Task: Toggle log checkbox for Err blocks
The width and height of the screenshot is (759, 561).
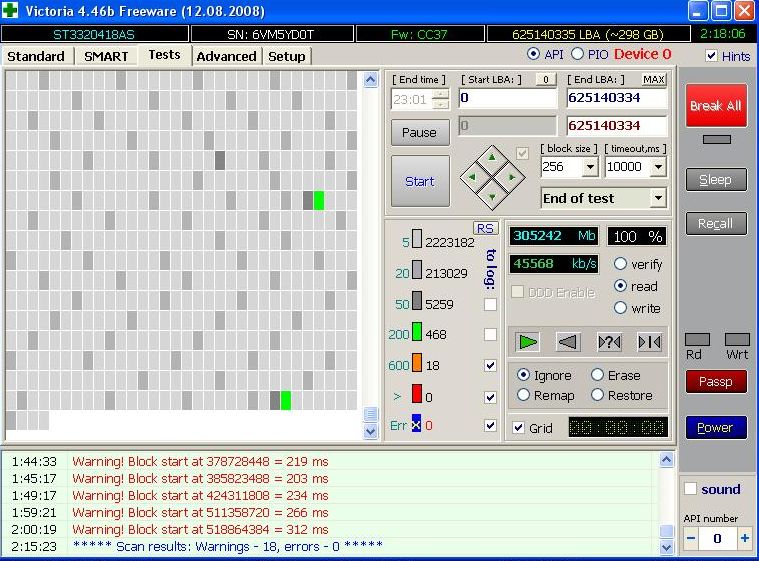Action: point(490,425)
